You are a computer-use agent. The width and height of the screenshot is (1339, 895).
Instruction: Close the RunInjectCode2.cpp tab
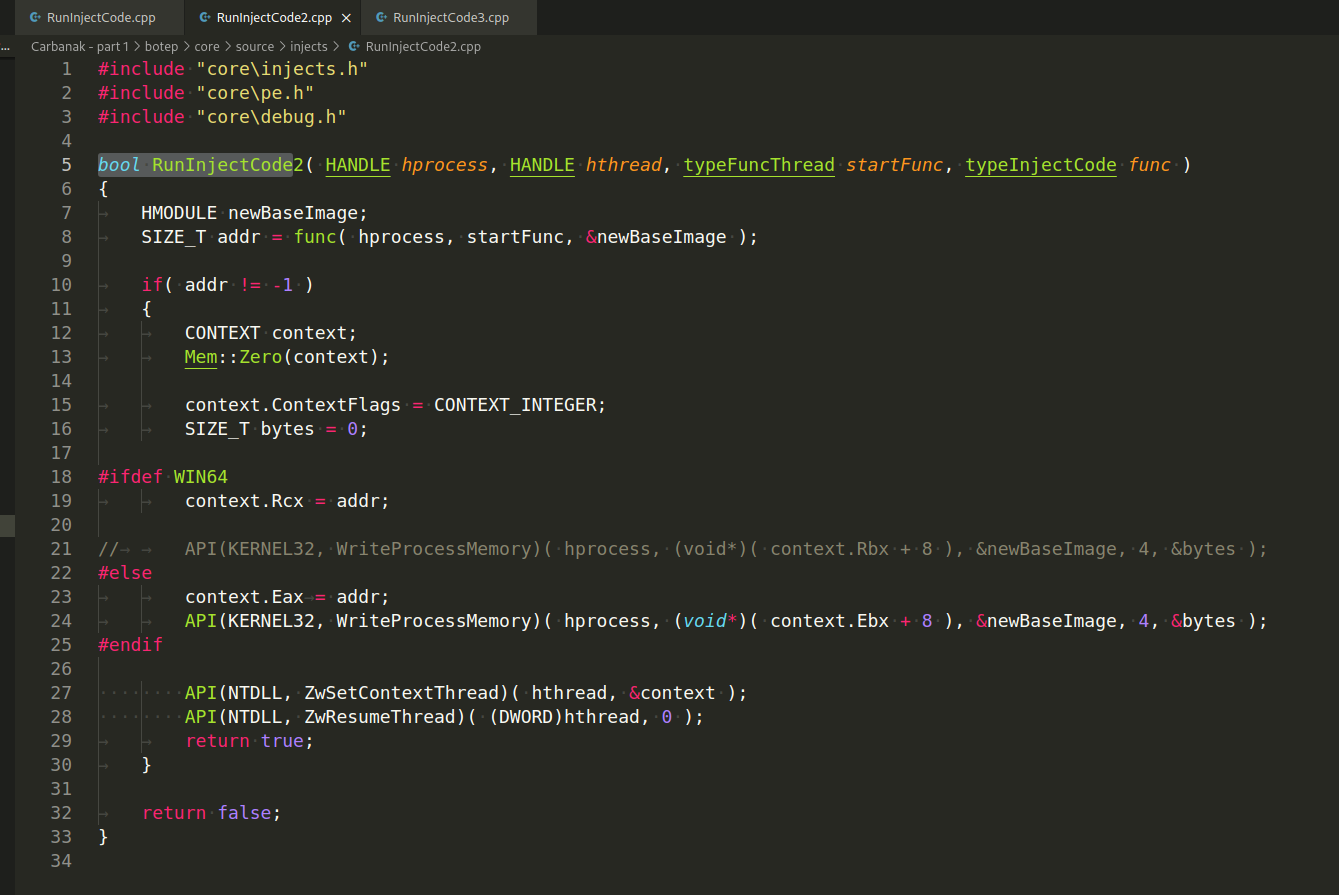(347, 18)
